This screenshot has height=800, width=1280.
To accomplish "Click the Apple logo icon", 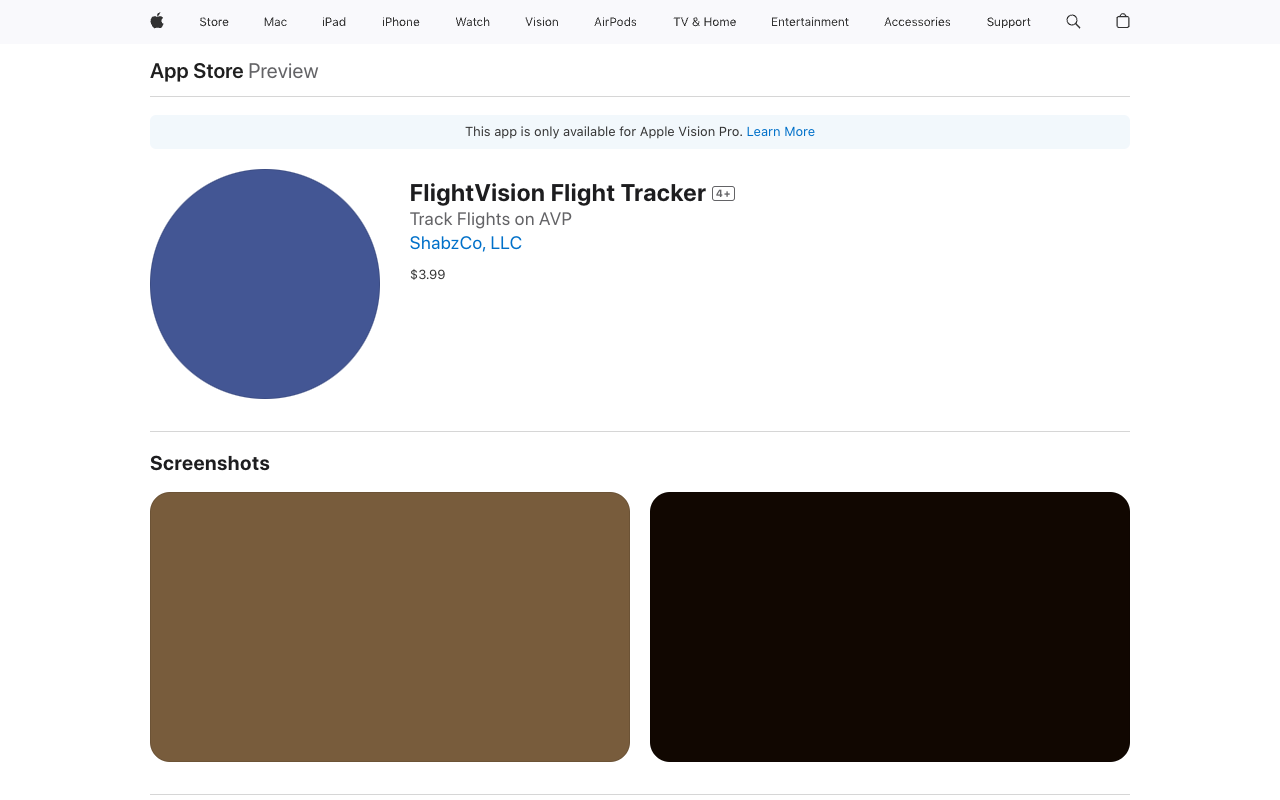I will pyautogui.click(x=157, y=21).
